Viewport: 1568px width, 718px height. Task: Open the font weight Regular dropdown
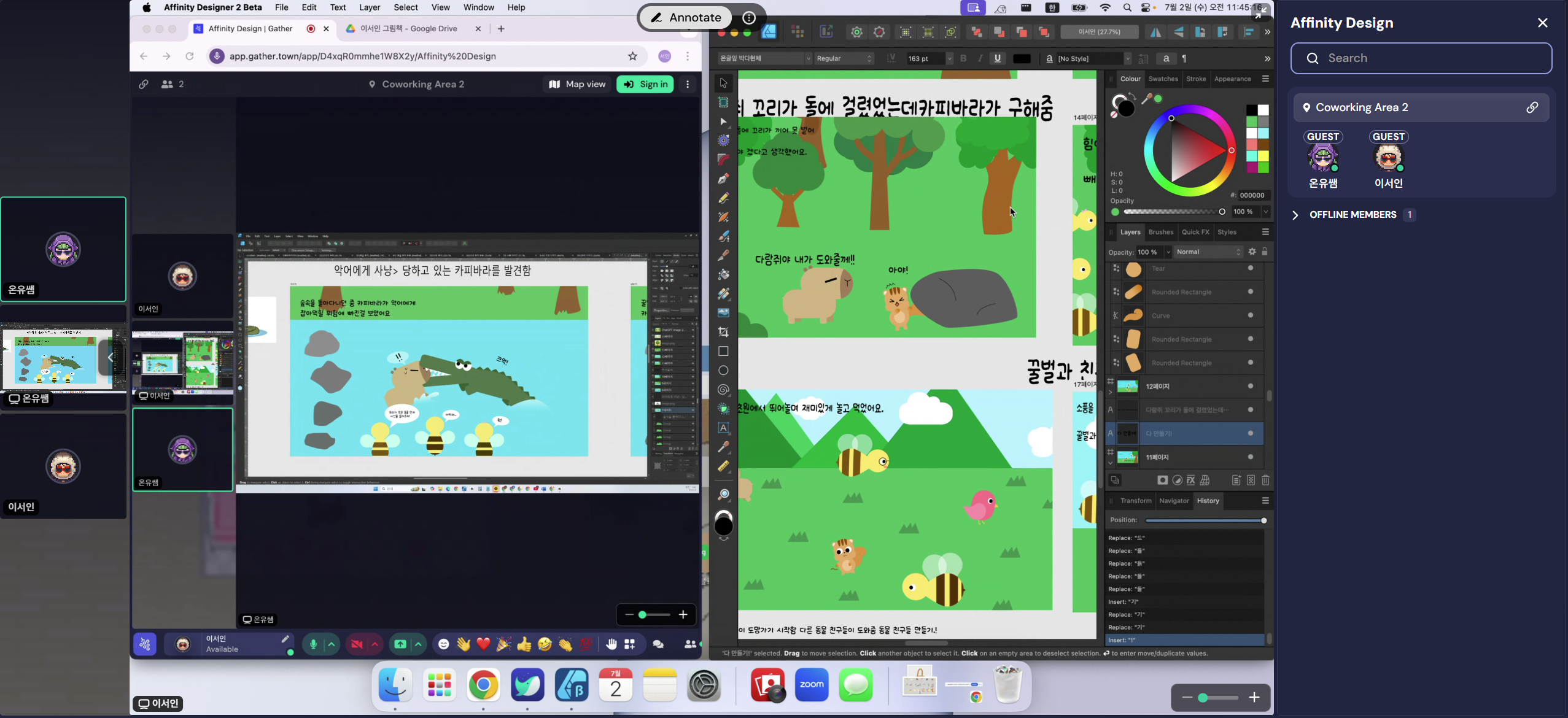click(844, 58)
